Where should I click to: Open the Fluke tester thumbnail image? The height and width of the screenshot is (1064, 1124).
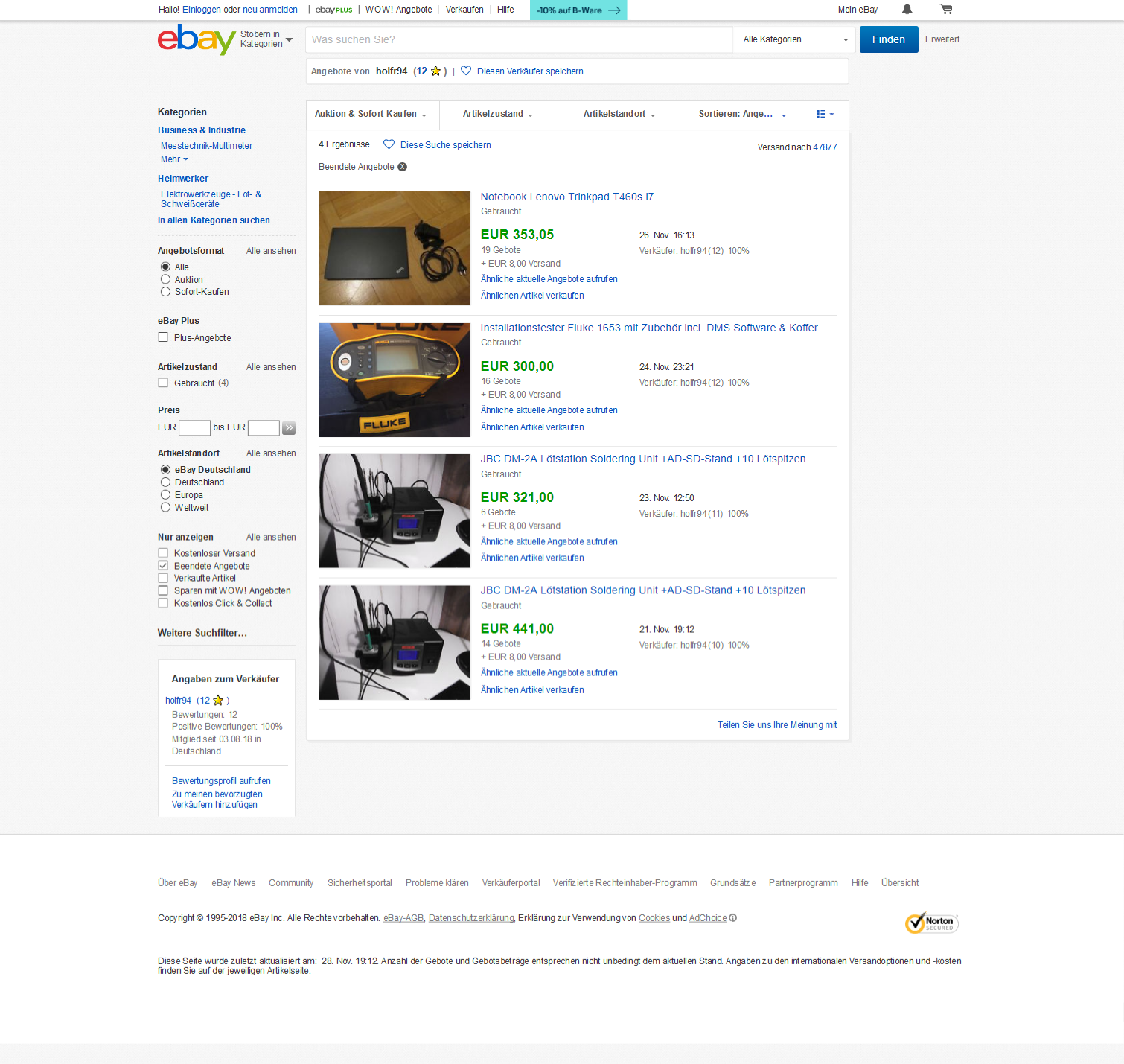[395, 380]
